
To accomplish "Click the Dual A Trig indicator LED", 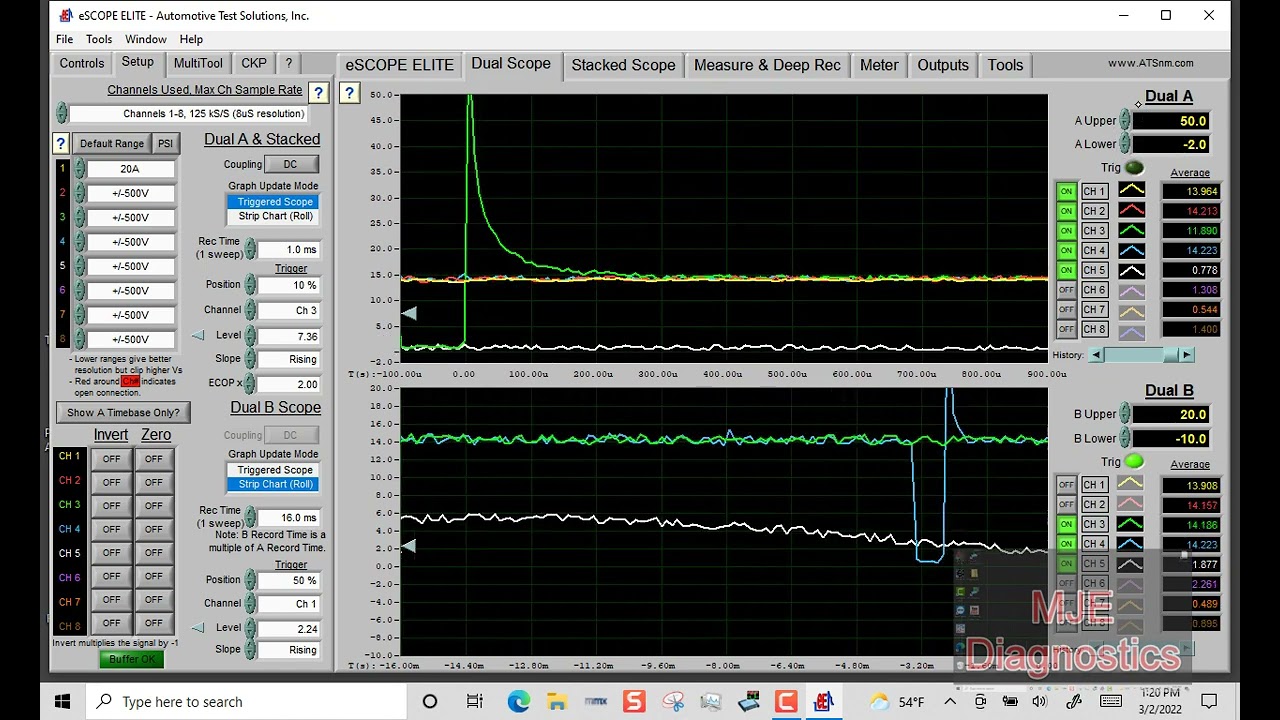I will point(1134,168).
